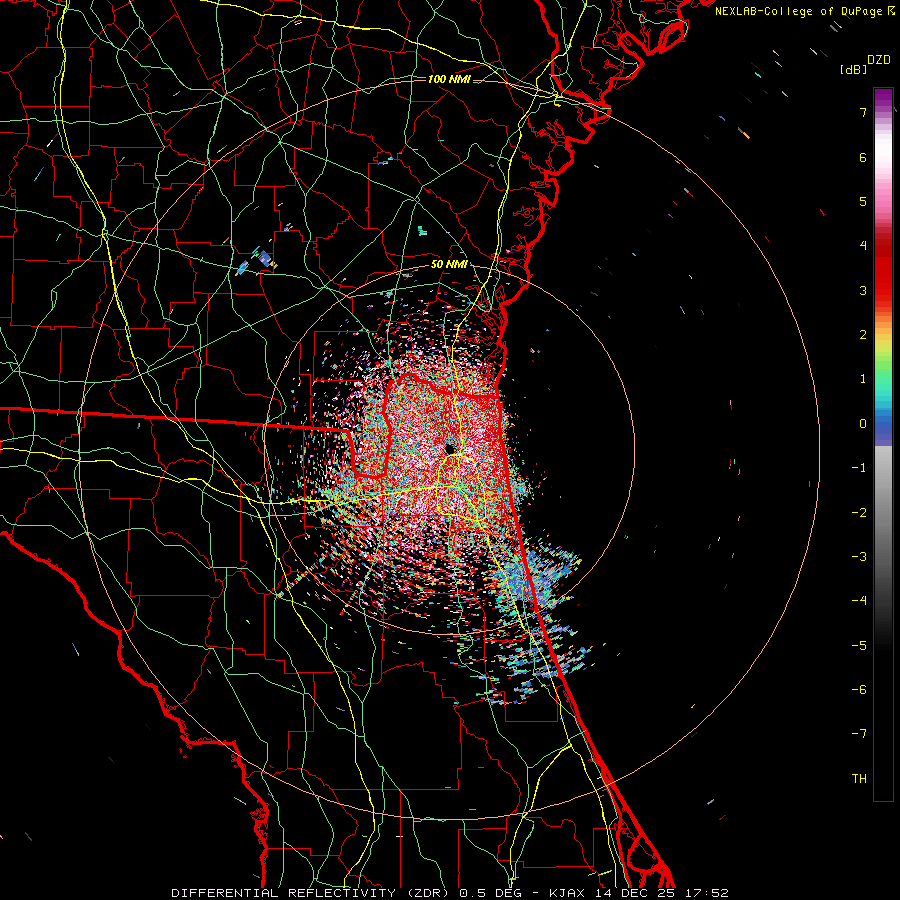This screenshot has height=900, width=900.
Task: Click the 6 value on the color scale
Action: [x=863, y=157]
